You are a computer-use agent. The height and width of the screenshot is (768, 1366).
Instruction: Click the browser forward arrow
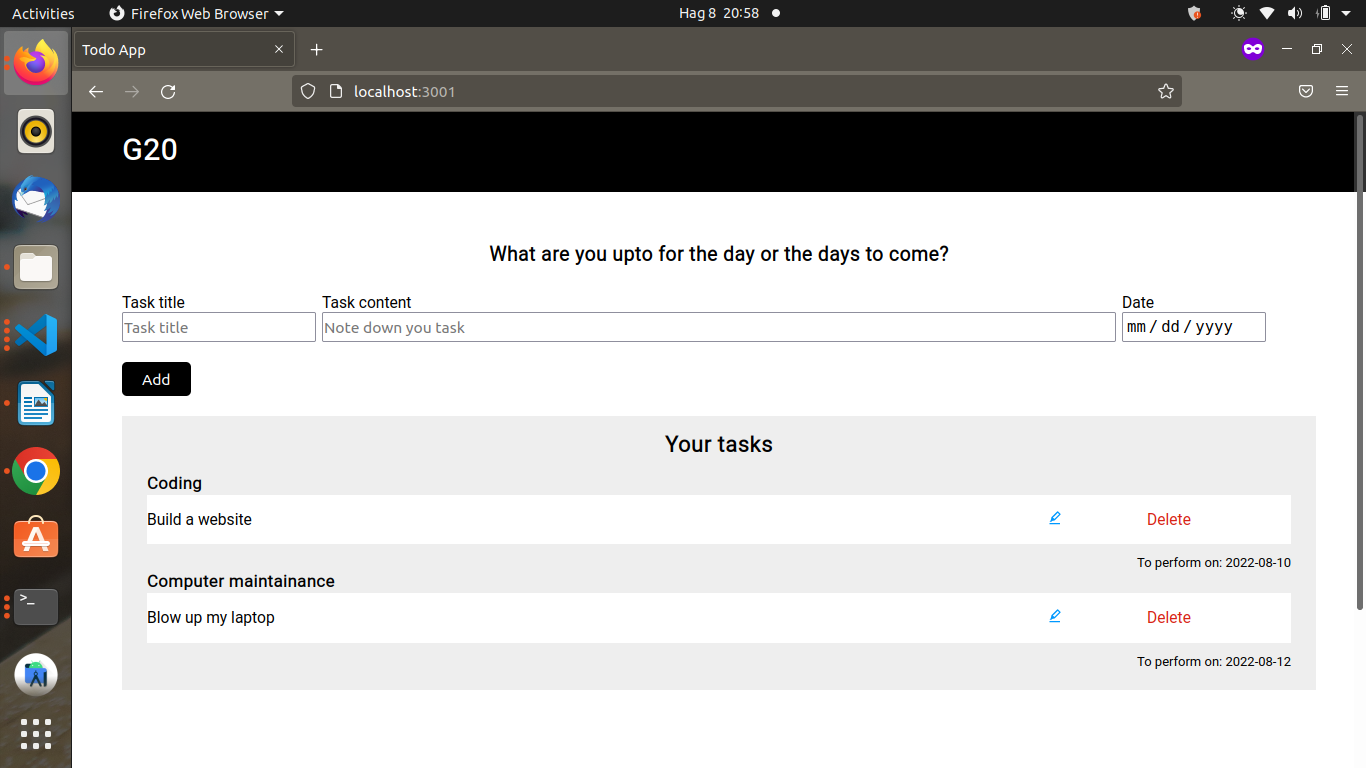[x=132, y=92]
